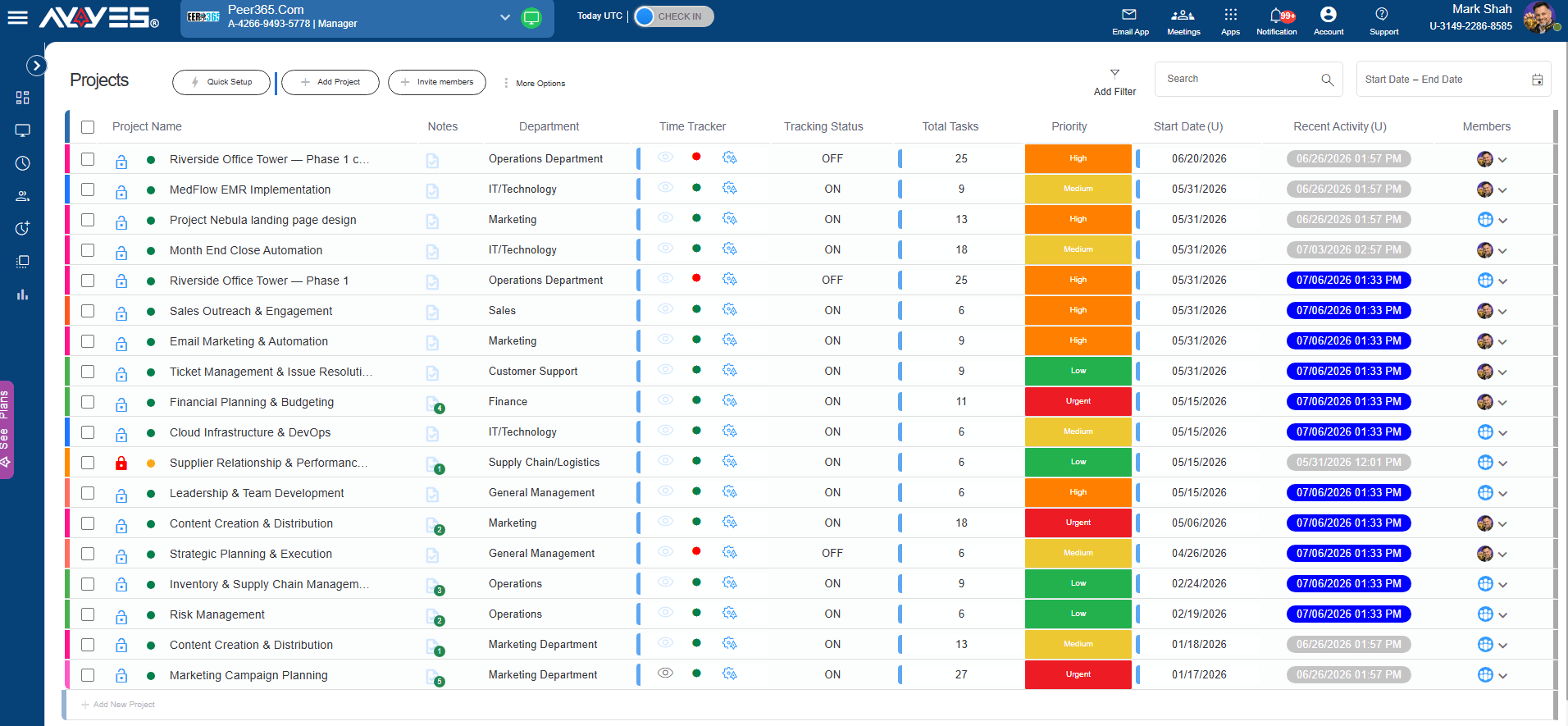The height and width of the screenshot is (726, 1568).
Task: Open the Apps grid icon
Action: (x=1230, y=15)
